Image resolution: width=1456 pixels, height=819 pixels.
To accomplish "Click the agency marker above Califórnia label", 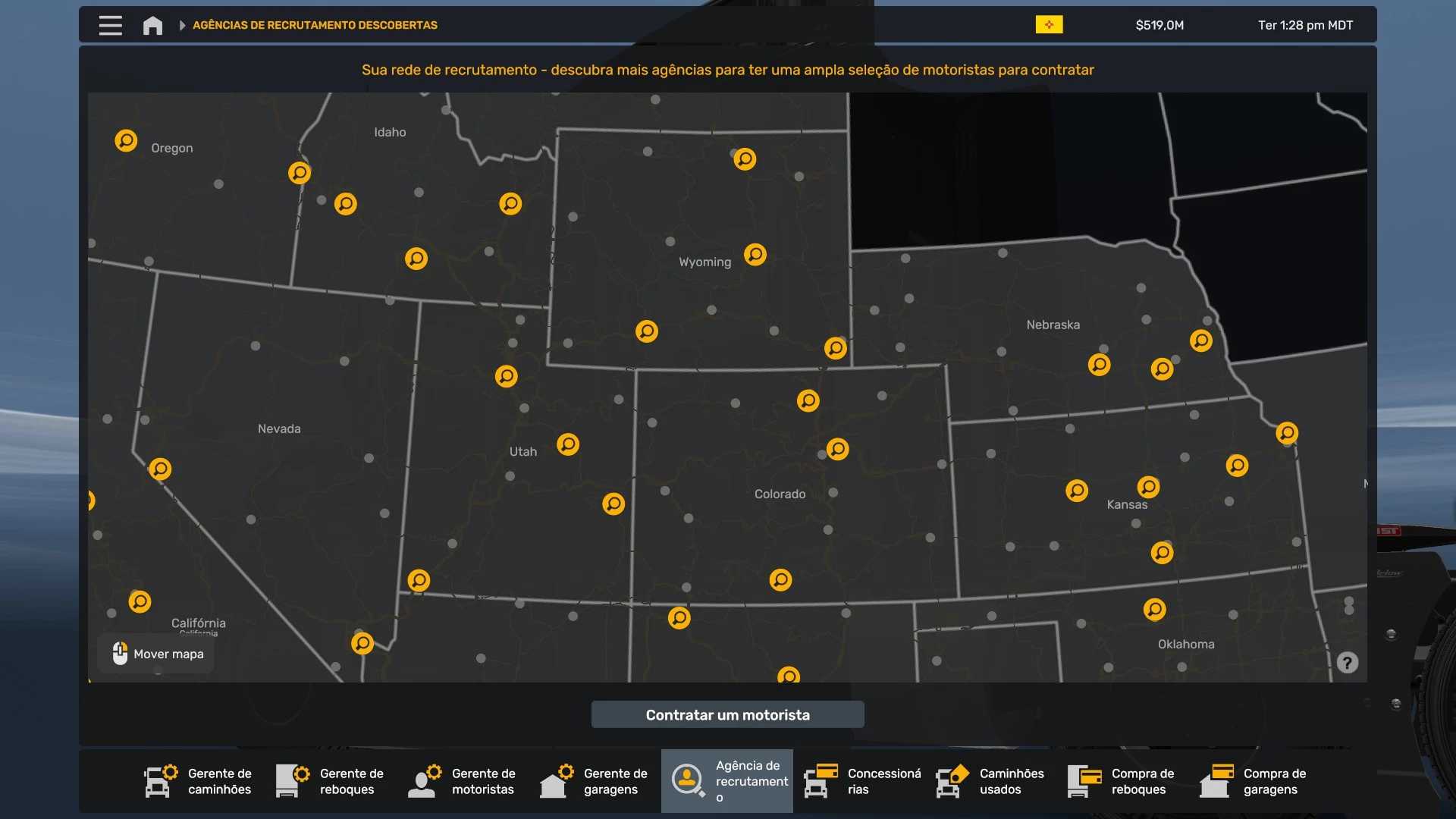I will coord(140,601).
